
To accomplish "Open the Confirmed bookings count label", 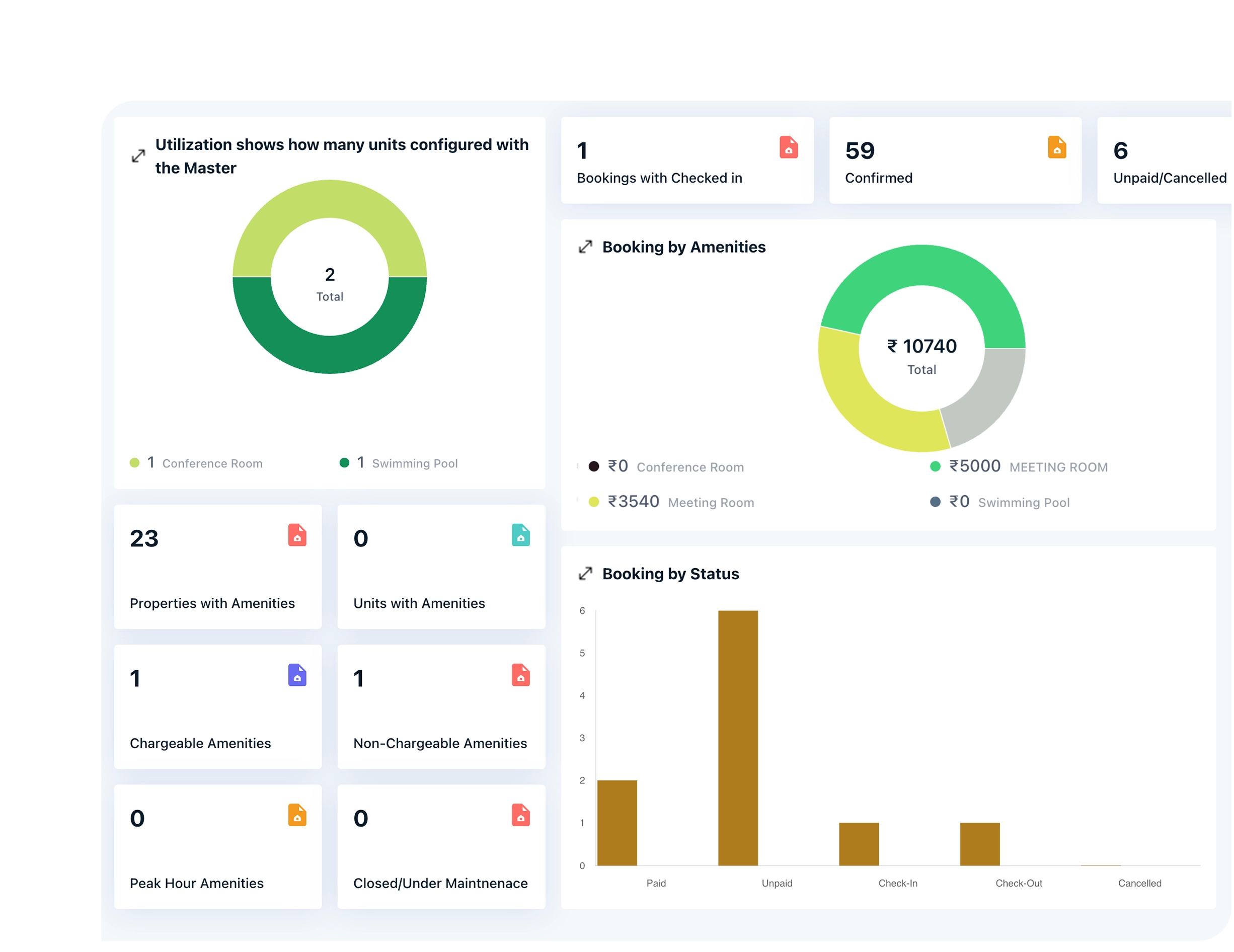I will (879, 178).
